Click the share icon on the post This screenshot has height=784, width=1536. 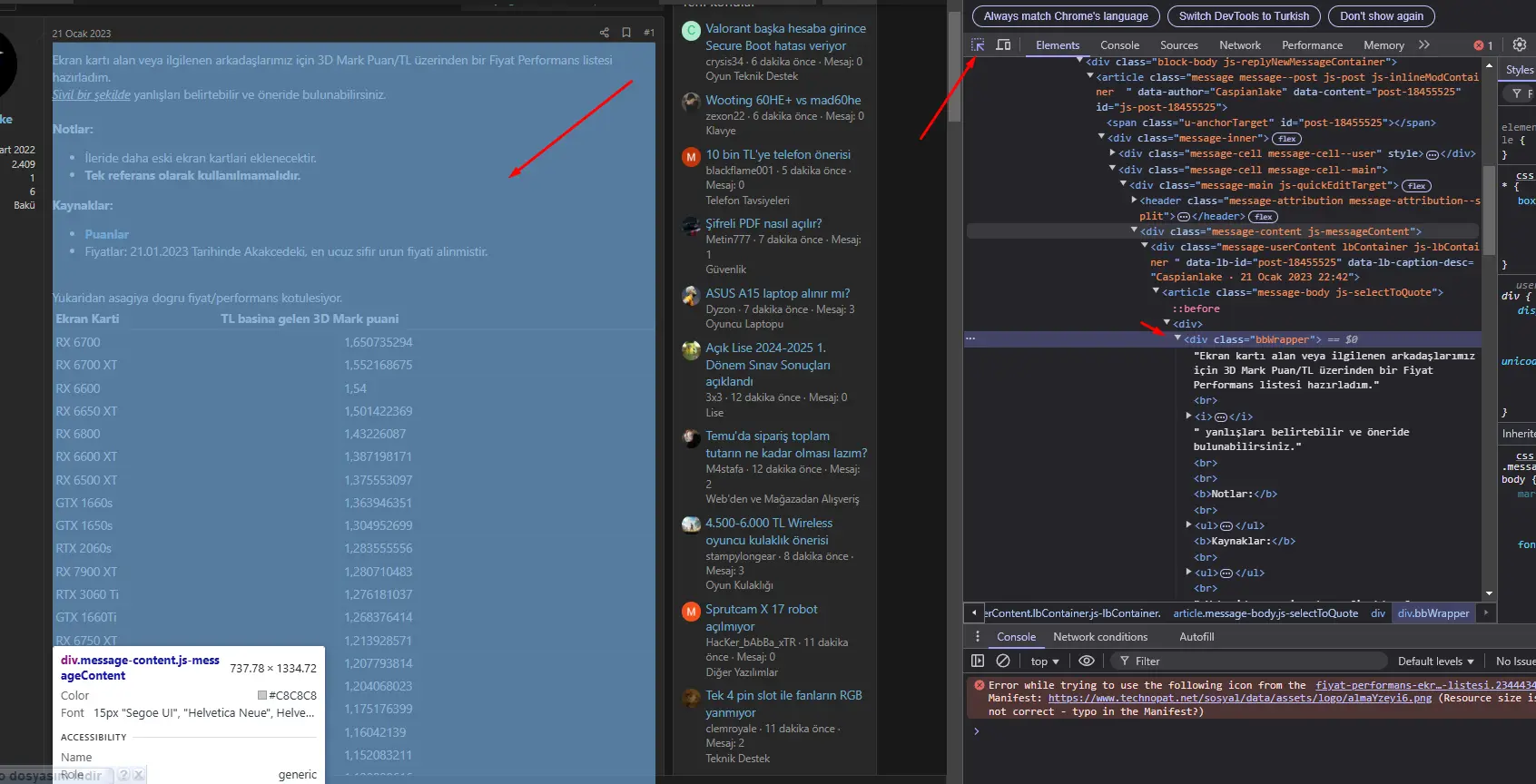click(x=605, y=33)
